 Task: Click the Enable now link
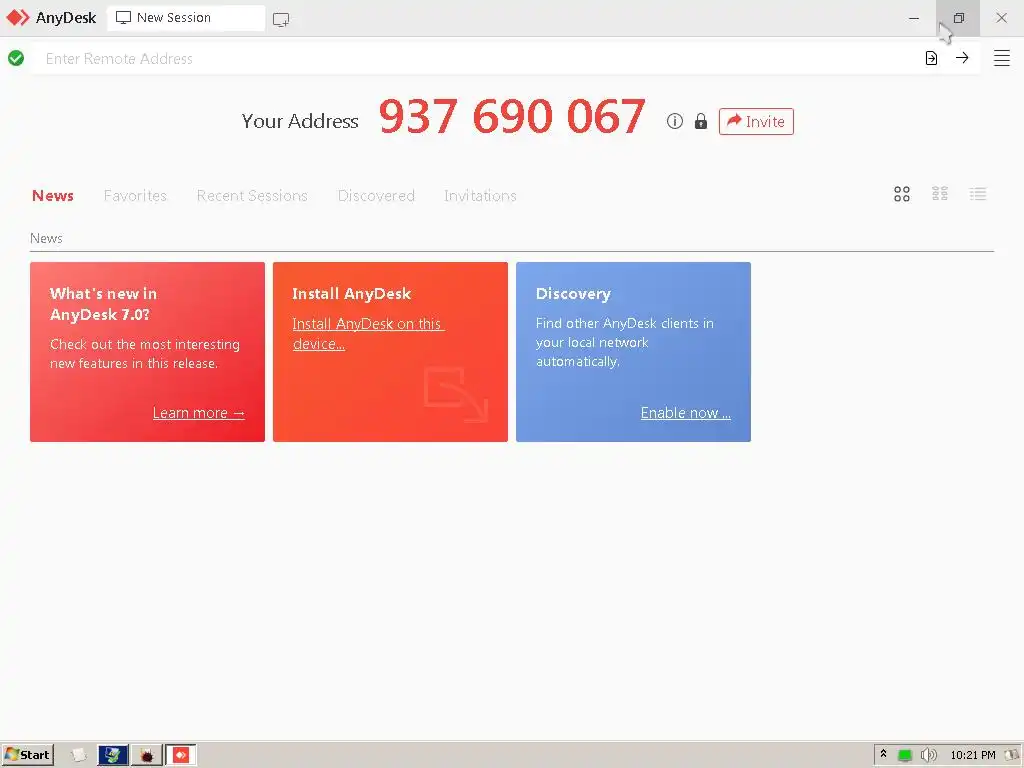(x=686, y=413)
